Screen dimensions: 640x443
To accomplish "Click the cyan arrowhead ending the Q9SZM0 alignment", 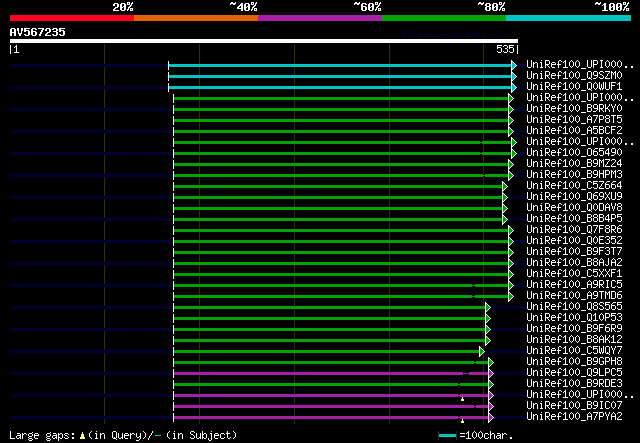I will coord(514,76).
